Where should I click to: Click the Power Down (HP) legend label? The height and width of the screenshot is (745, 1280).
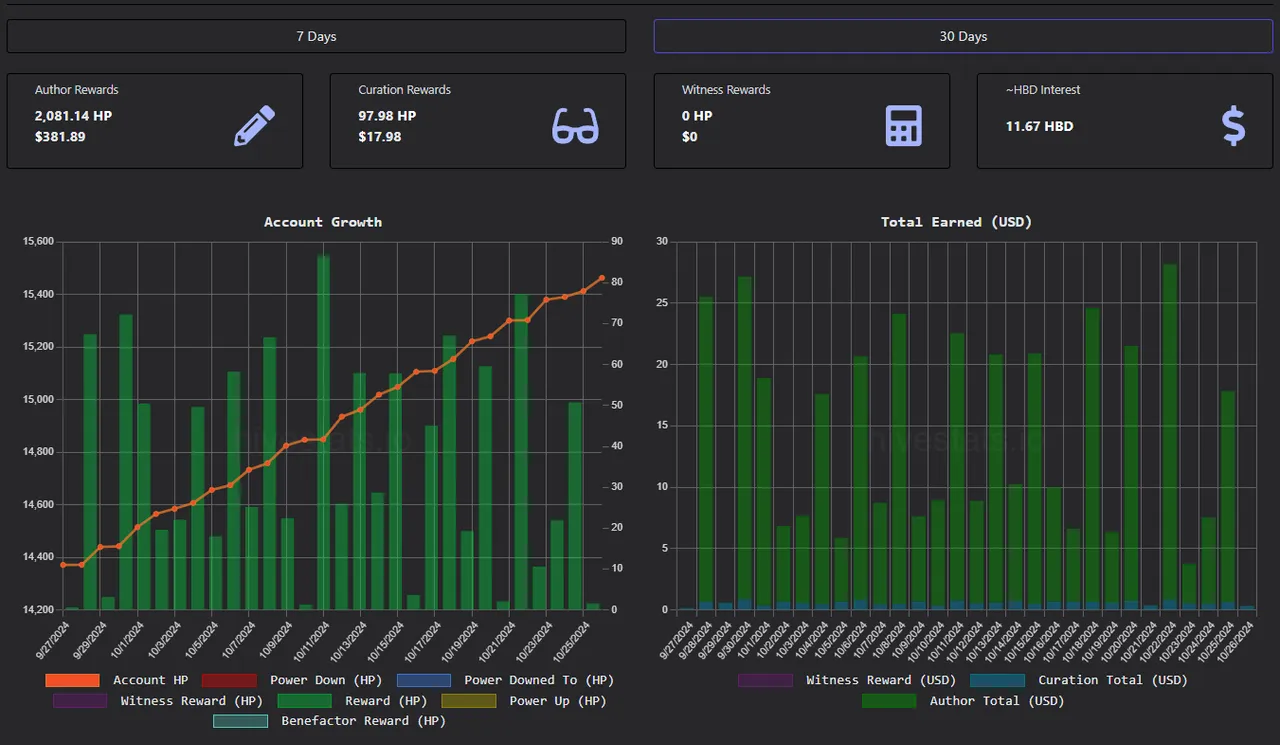(x=326, y=680)
